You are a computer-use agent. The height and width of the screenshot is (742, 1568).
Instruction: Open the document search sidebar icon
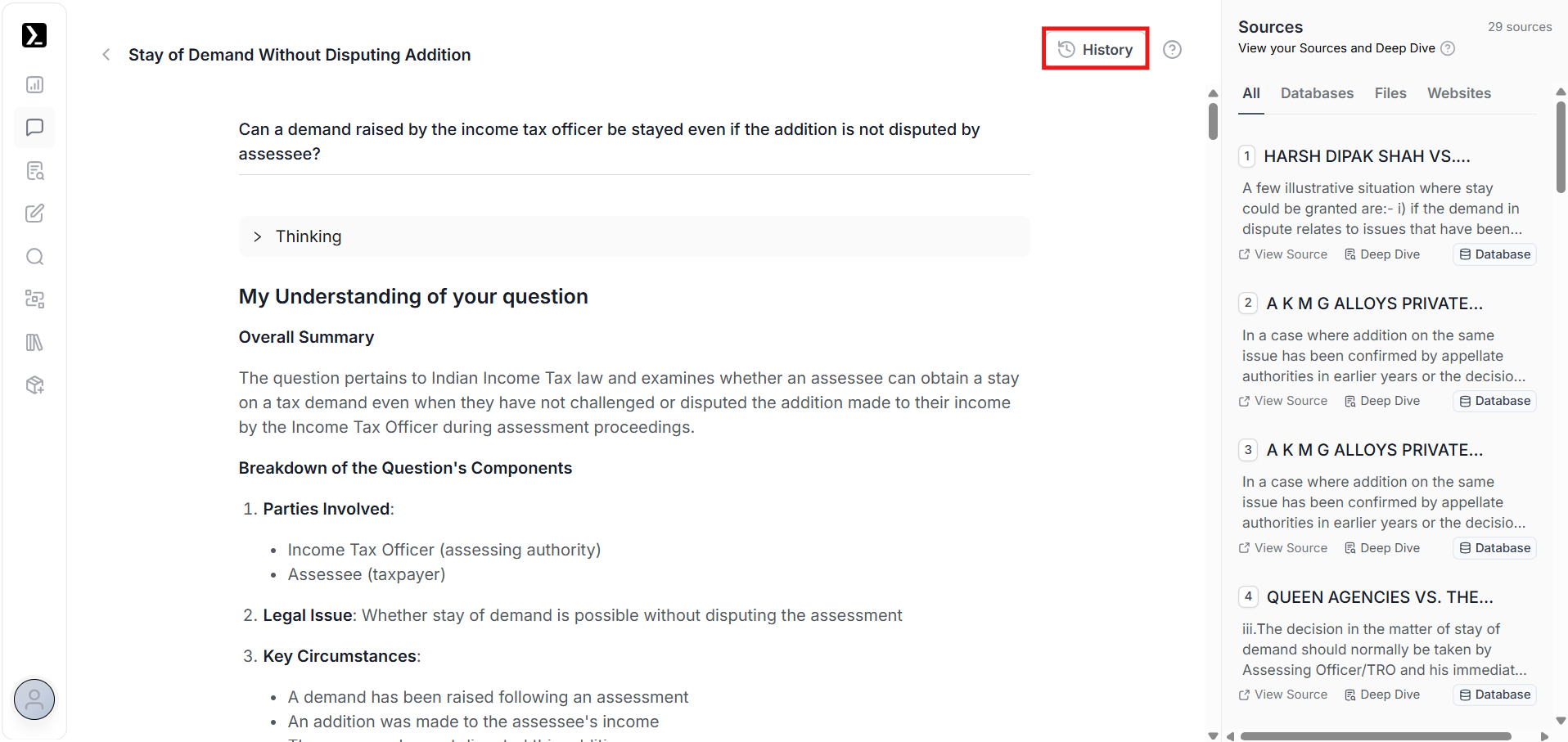click(x=34, y=171)
